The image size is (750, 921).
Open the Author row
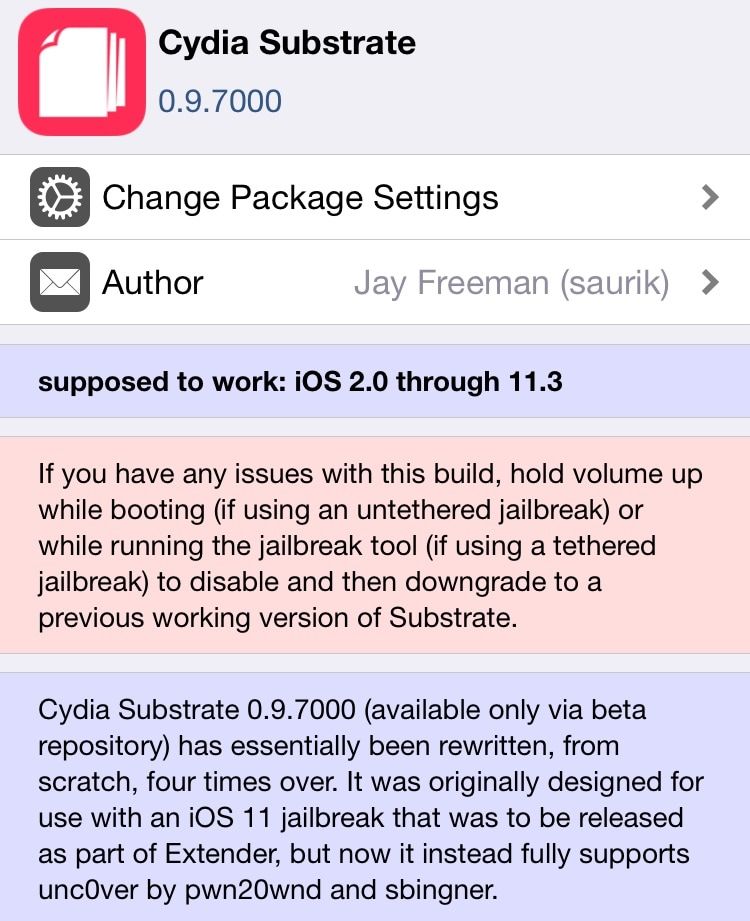tap(375, 282)
